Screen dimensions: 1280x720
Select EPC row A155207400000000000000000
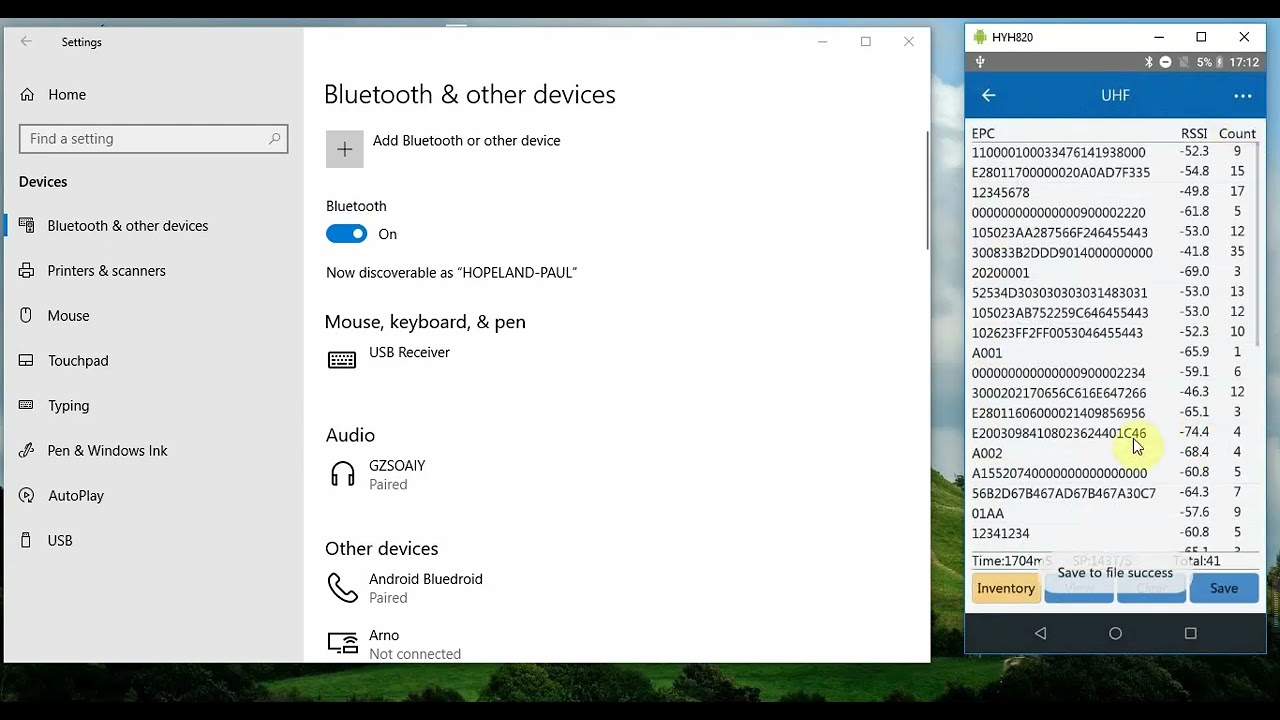point(1111,473)
